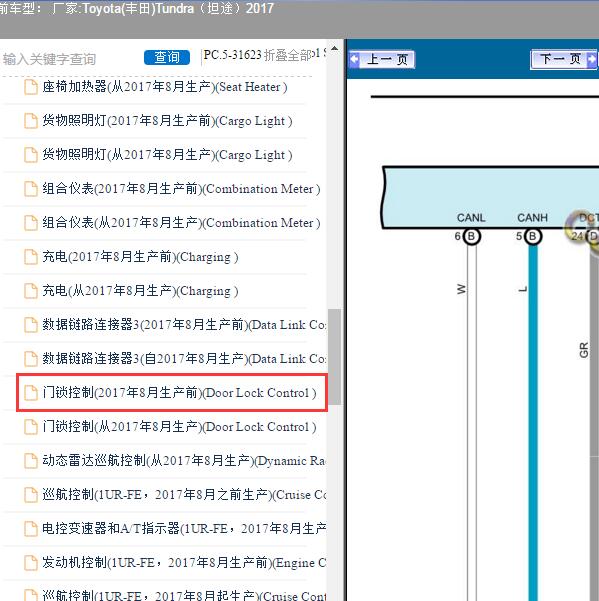The height and width of the screenshot is (601, 599).
Task: Click document icon beside 发动机控制 entry
Action: tap(31, 563)
